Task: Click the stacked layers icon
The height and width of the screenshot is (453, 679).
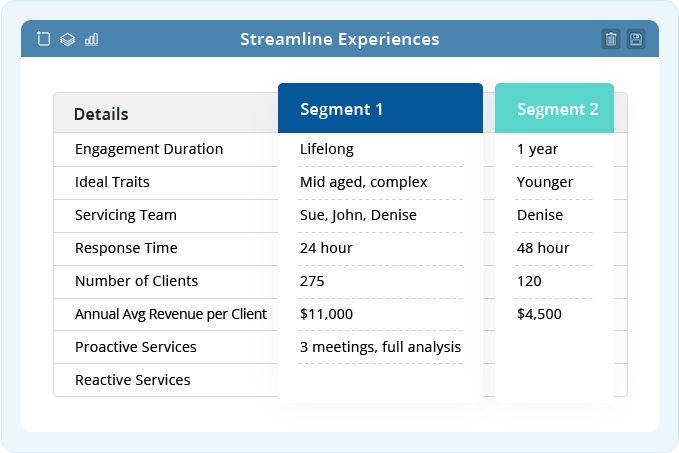Action: coord(67,39)
